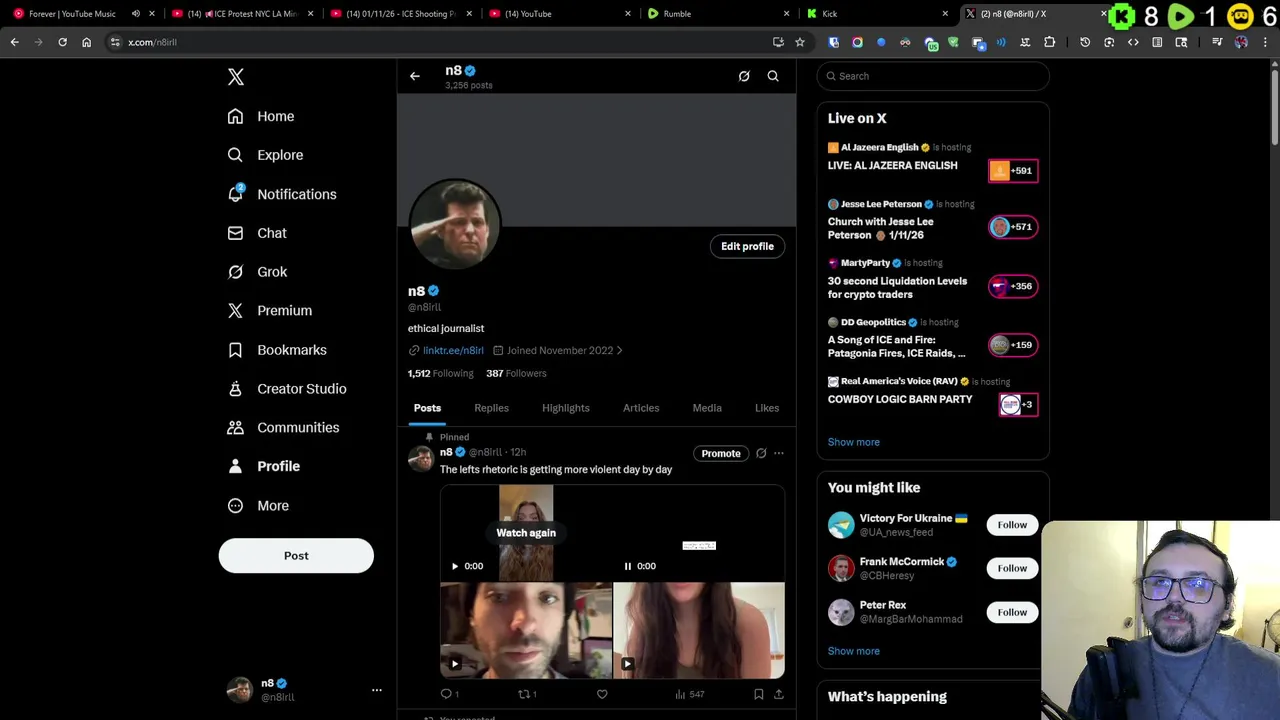Open Communities in sidebar
Image resolution: width=1280 pixels, height=720 pixels.
[x=283, y=428]
